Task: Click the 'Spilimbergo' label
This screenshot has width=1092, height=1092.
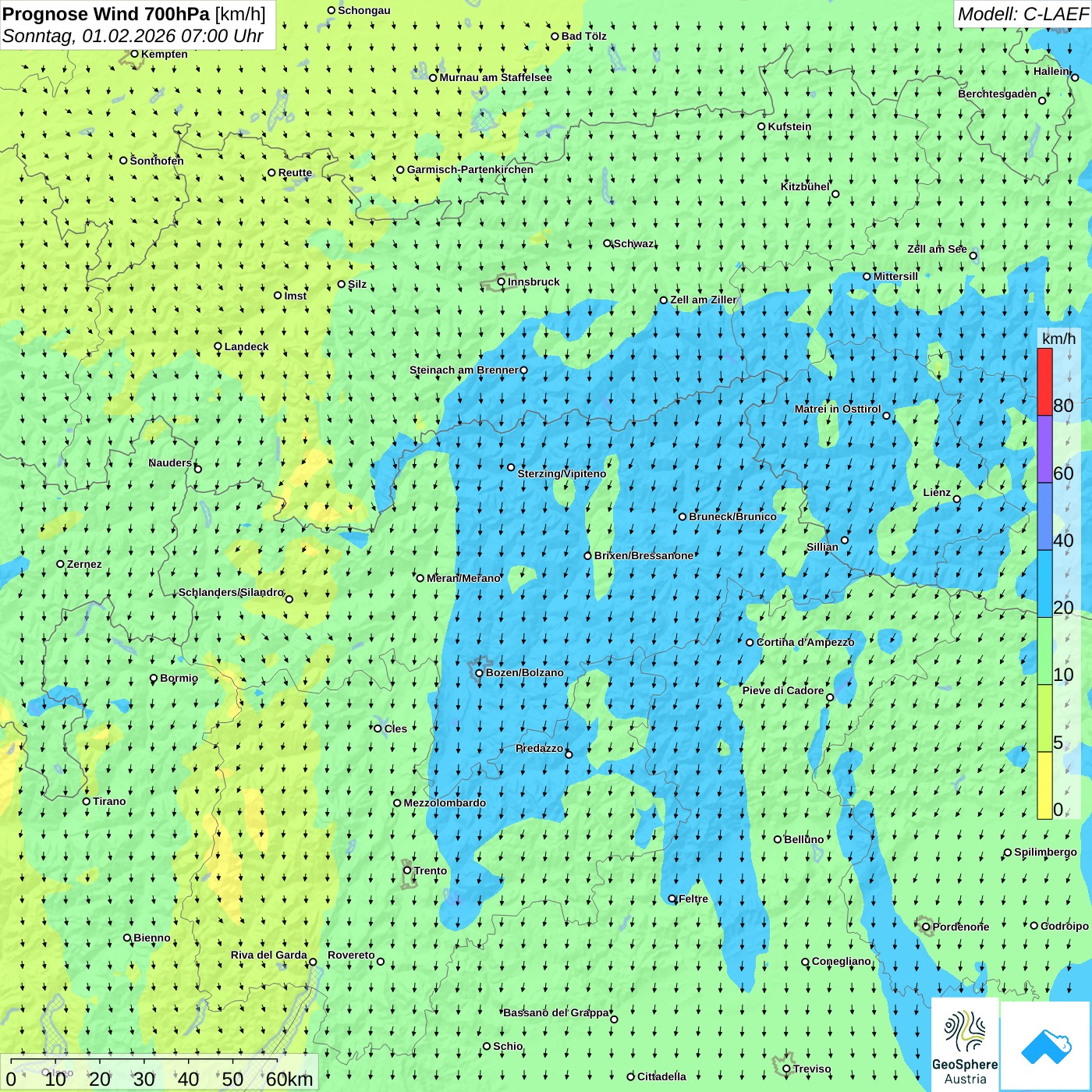Action: pos(1045,852)
